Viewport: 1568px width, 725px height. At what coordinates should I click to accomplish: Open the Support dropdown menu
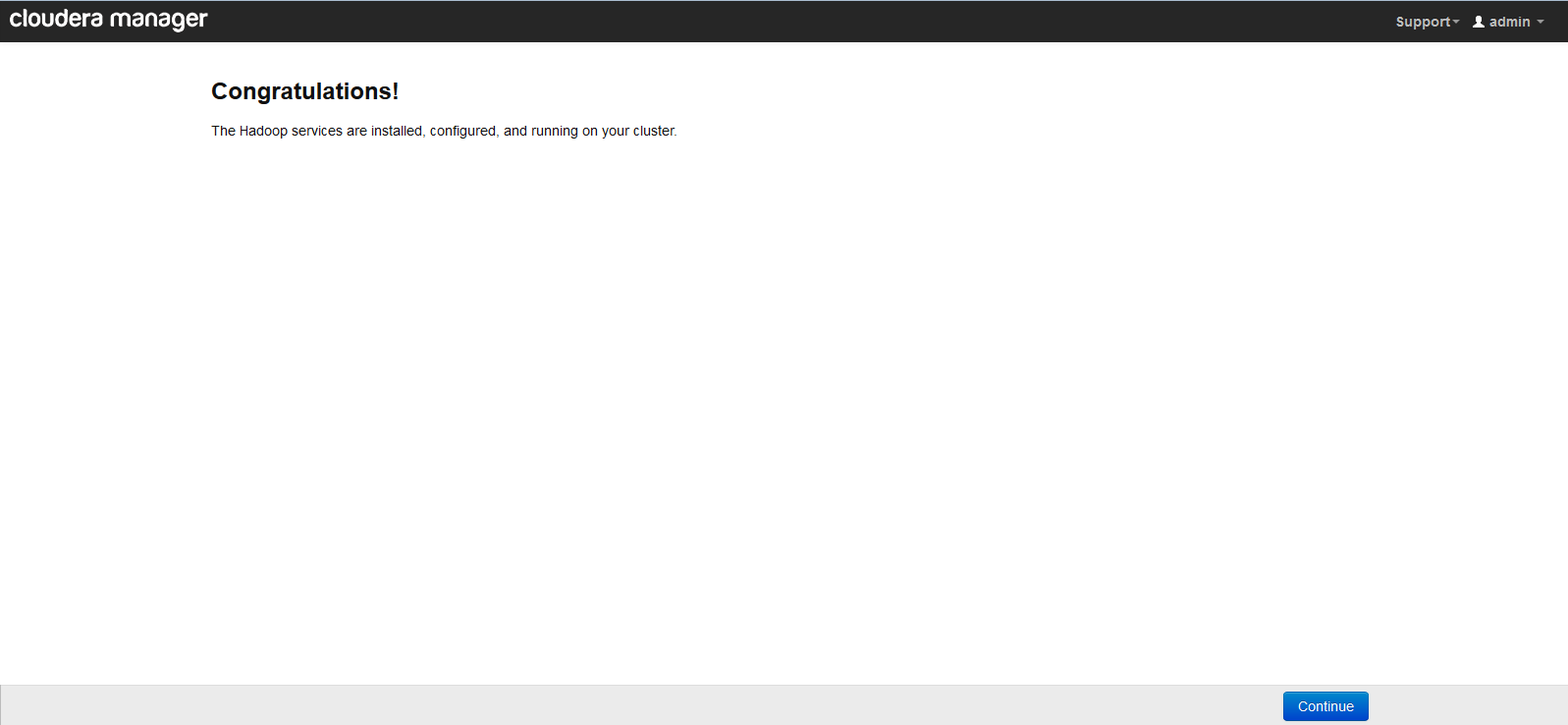1428,22
